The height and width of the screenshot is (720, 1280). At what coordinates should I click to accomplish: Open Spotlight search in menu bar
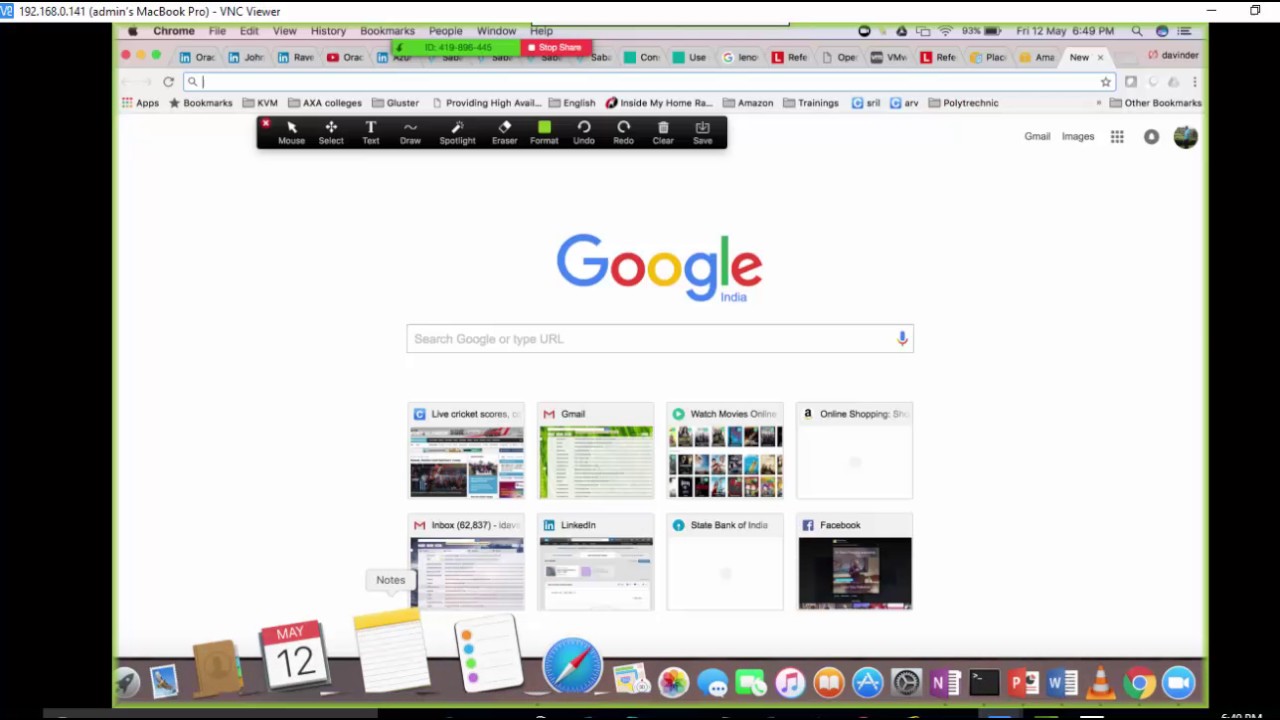pos(1137,31)
